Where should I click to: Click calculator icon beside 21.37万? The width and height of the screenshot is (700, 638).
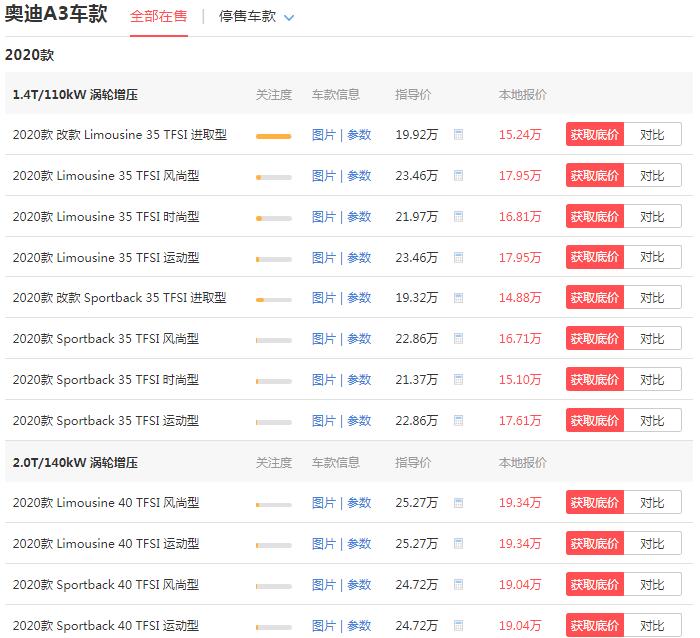[458, 379]
